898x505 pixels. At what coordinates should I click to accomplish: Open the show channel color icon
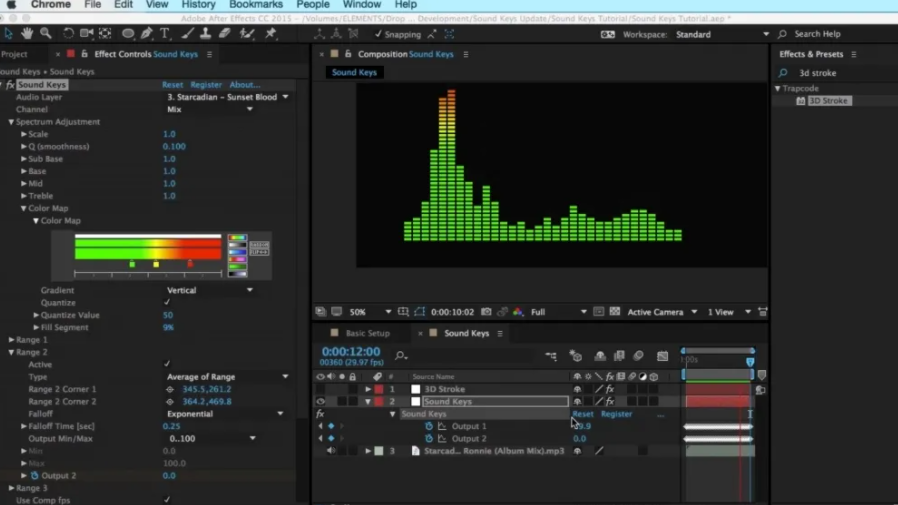click(518, 312)
